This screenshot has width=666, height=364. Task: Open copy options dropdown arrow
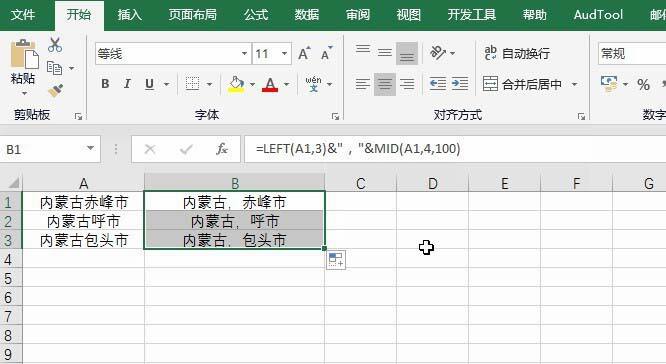click(x=71, y=68)
